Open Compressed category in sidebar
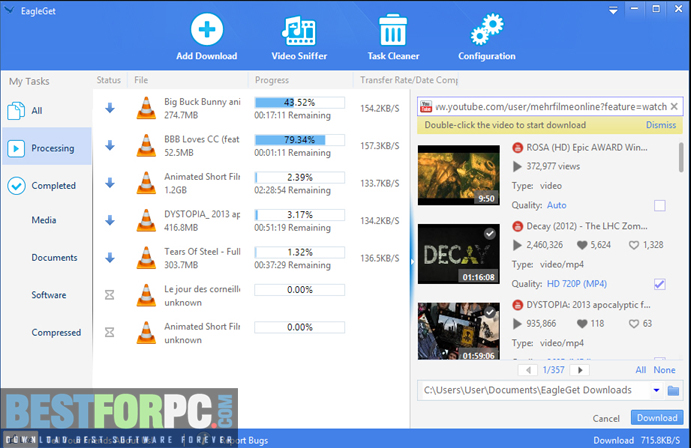Screen dimensions: 691x448 [56, 332]
